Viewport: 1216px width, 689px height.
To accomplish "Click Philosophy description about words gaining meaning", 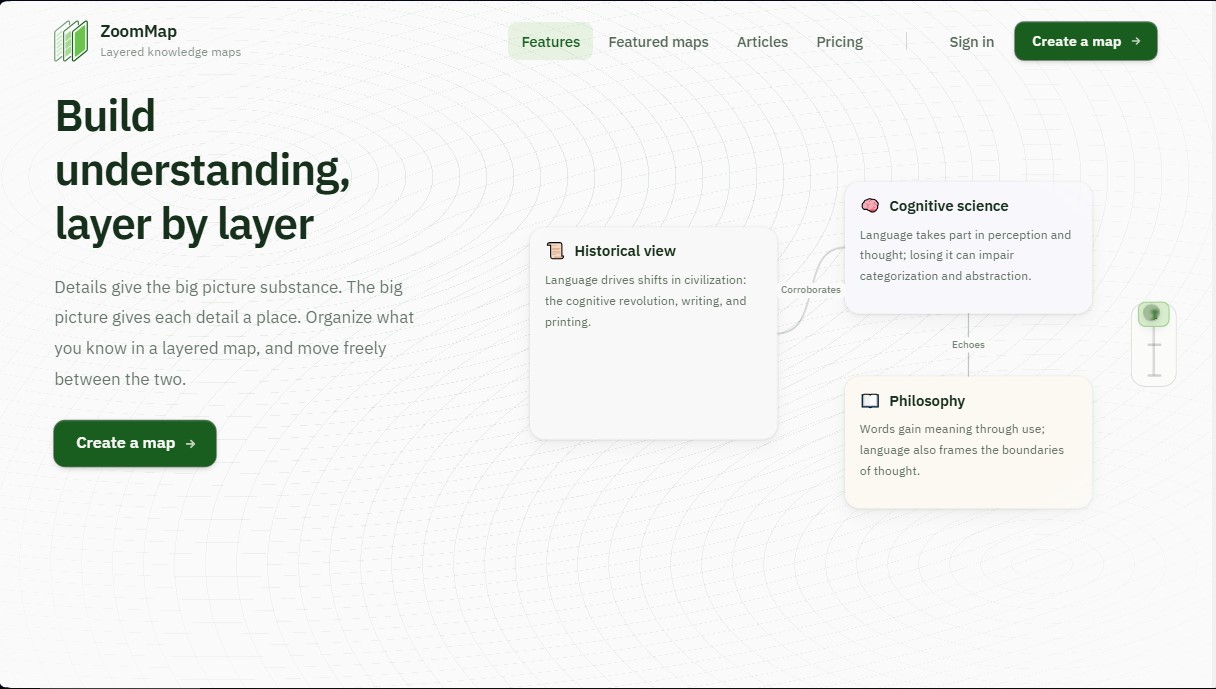I will (962, 450).
